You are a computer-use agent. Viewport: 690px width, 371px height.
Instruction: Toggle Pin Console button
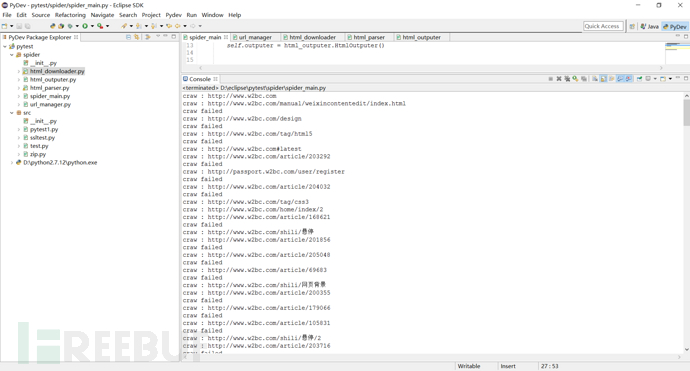point(639,79)
